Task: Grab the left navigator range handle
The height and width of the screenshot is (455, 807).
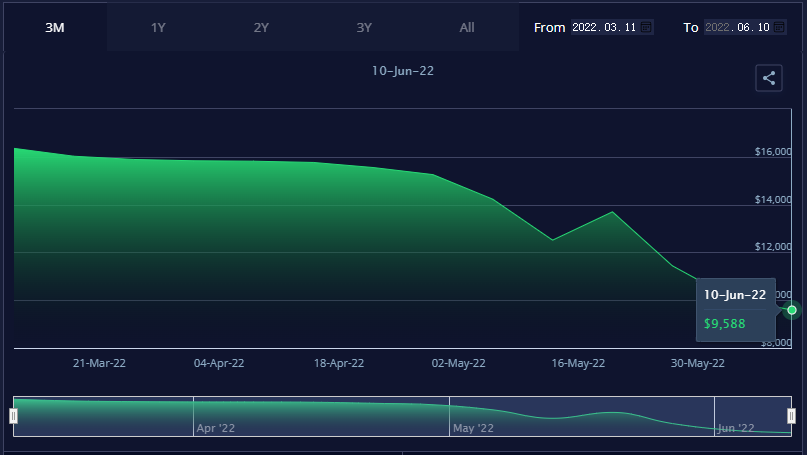Action: (14, 416)
